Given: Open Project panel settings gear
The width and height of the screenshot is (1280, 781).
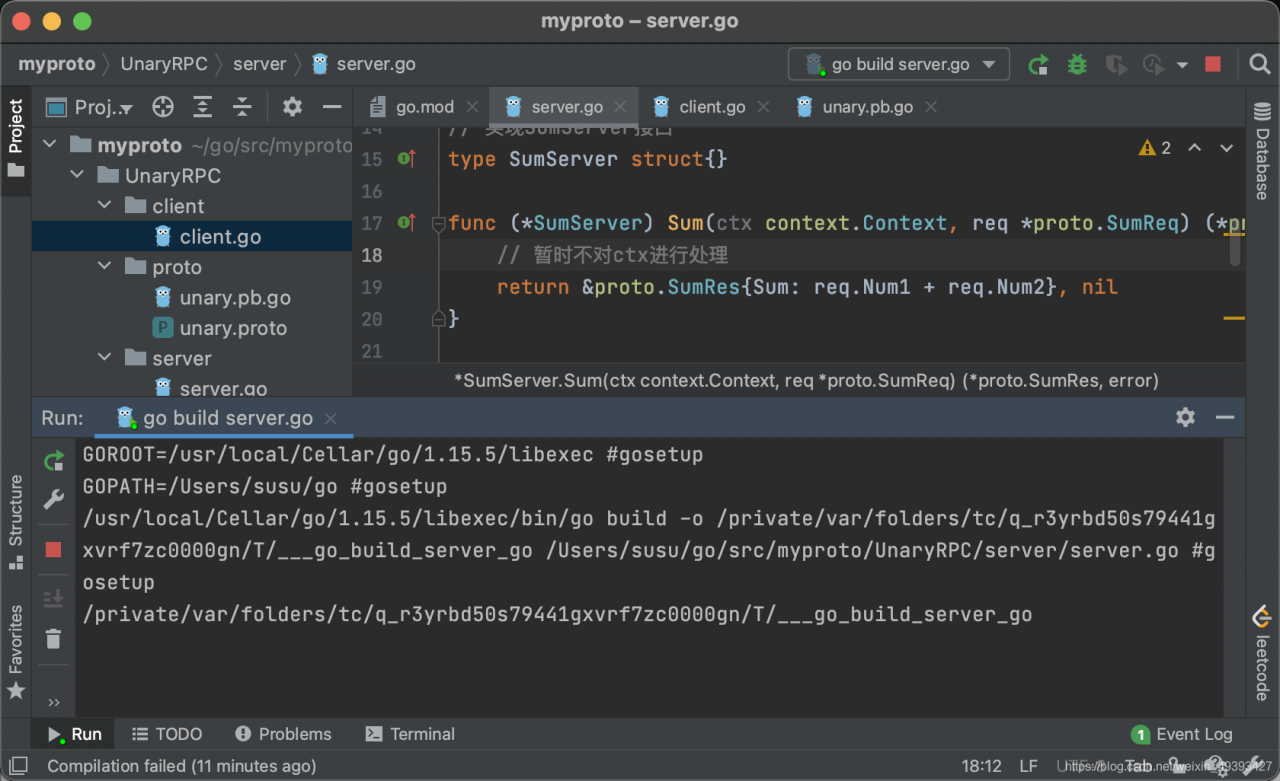Looking at the screenshot, I should click(292, 107).
